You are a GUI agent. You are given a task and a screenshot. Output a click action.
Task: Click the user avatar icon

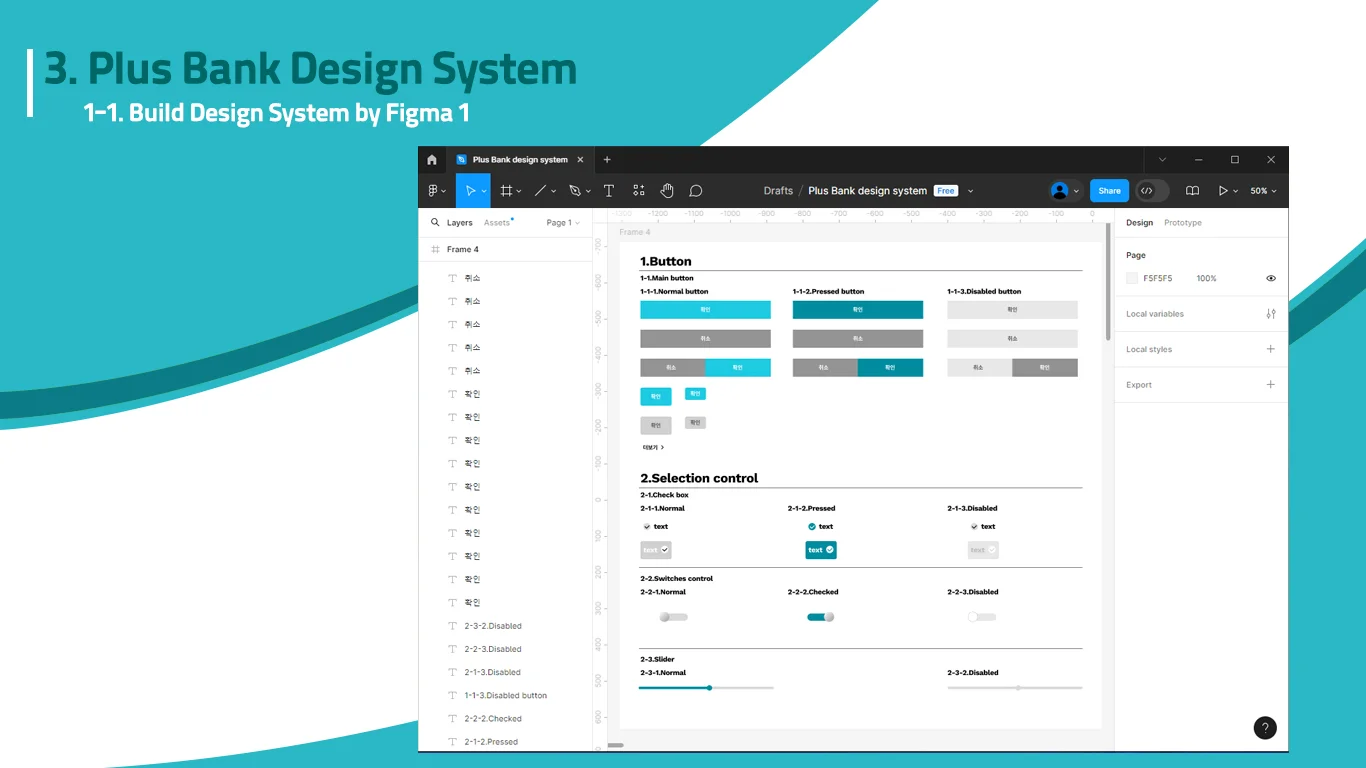1059,191
